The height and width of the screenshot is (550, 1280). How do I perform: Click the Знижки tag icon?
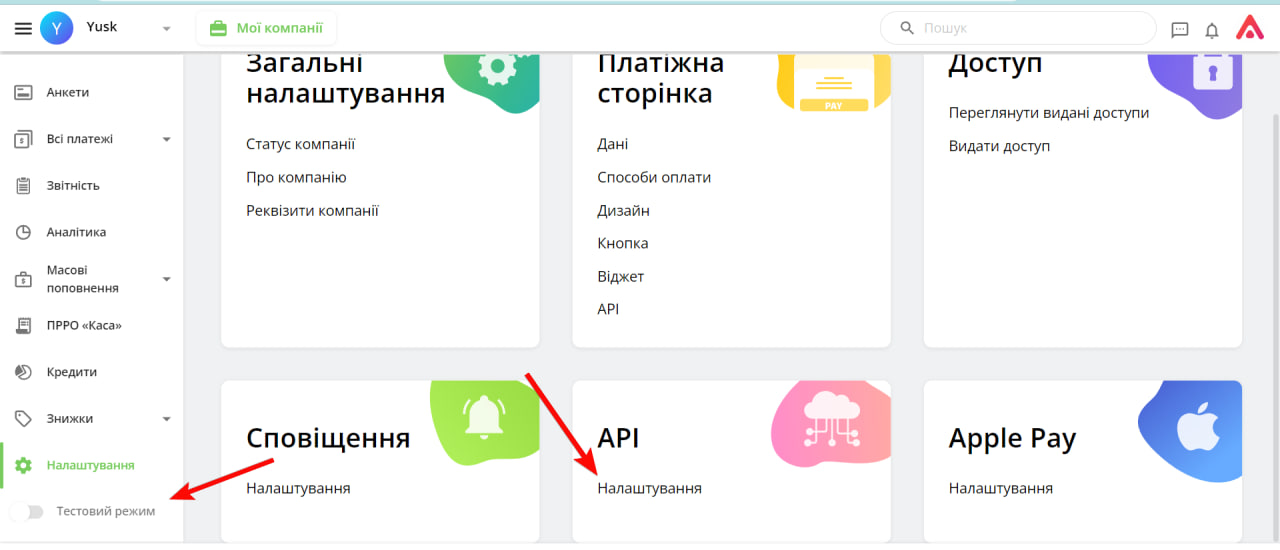24,419
